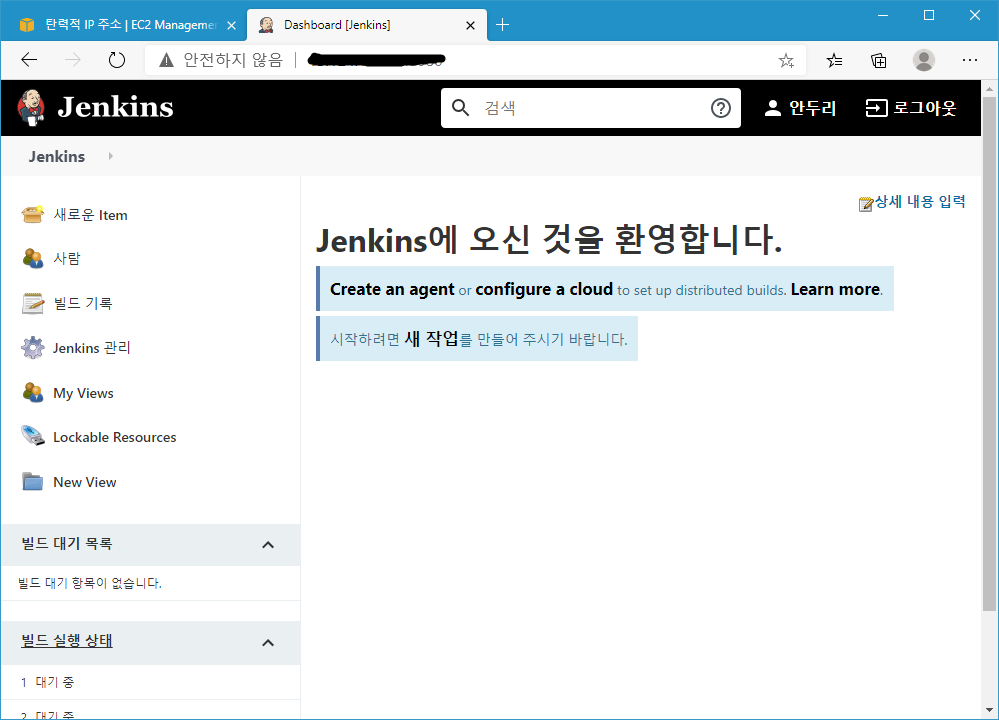999x720 pixels.
Task: Open the favorites list icon
Action: 834,61
